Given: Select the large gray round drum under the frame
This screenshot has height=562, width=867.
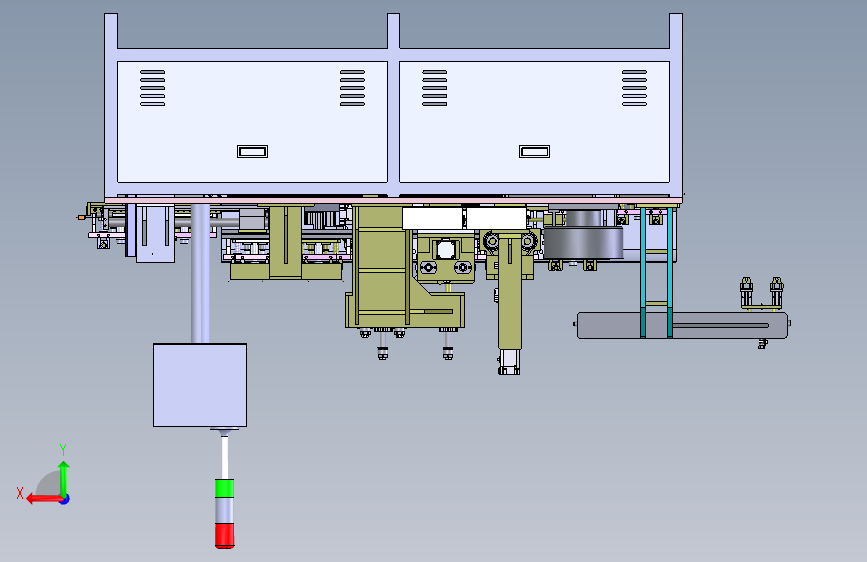Looking at the screenshot, I should (583, 242).
